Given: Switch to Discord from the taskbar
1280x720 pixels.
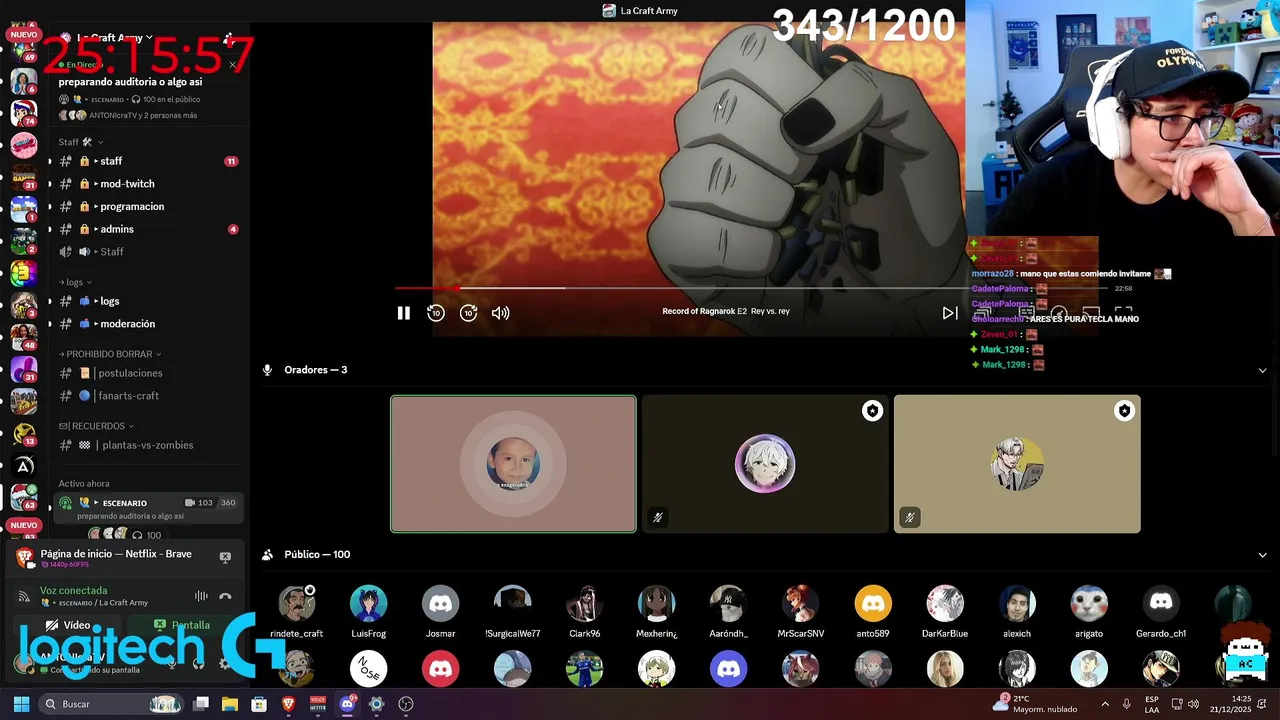Looking at the screenshot, I should point(347,704).
